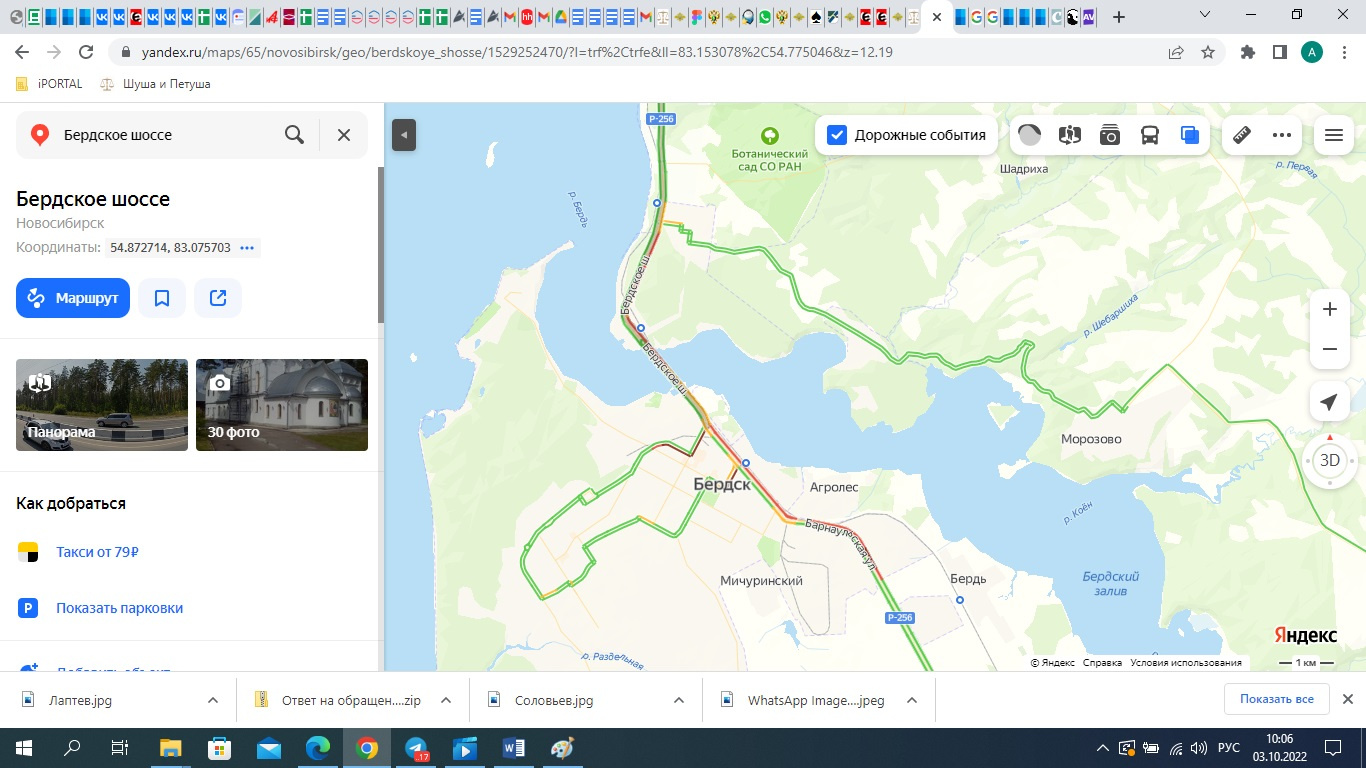Click Такси от 79₽ link
This screenshot has height=768, width=1366.
coord(97,552)
